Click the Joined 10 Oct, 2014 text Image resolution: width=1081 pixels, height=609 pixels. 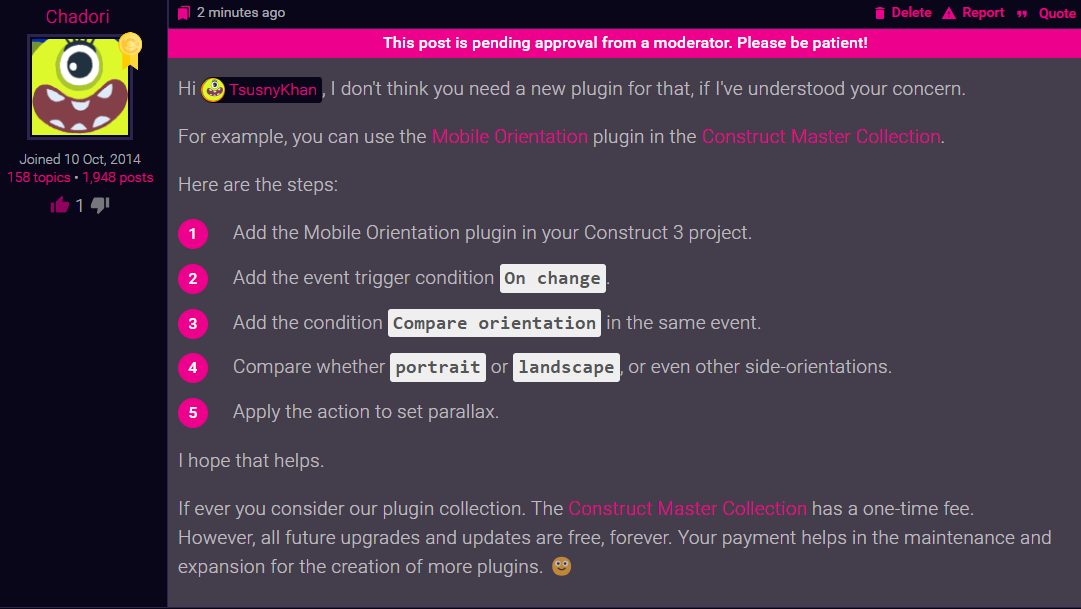80,159
